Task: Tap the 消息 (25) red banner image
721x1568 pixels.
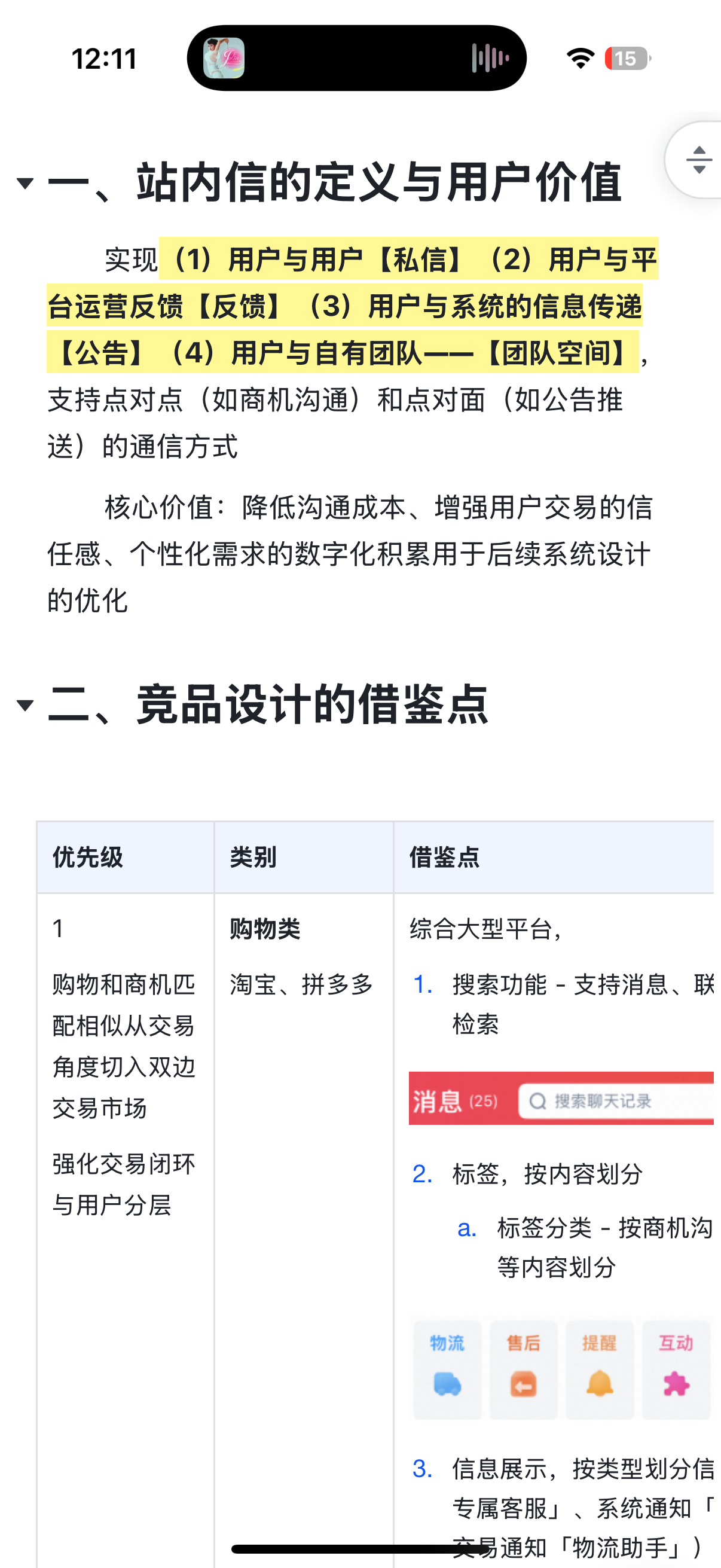Action: 561,1098
